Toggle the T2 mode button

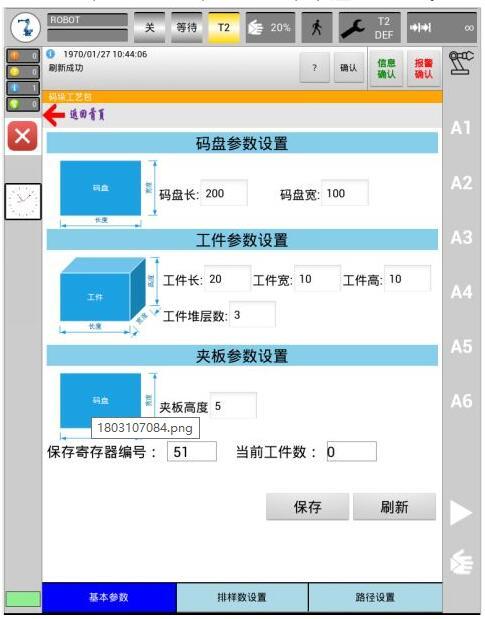pos(224,27)
